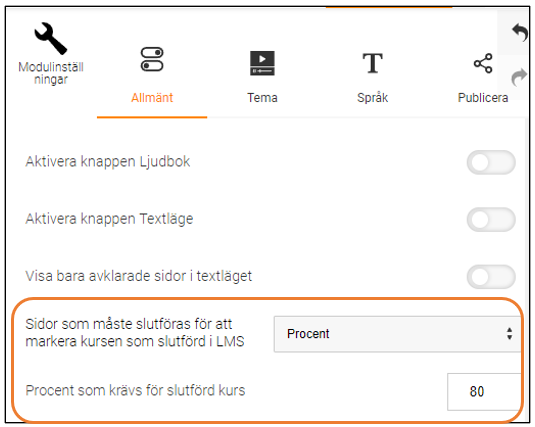The image size is (535, 427).
Task: Go to the Publicera tab label
Action: pos(483,98)
